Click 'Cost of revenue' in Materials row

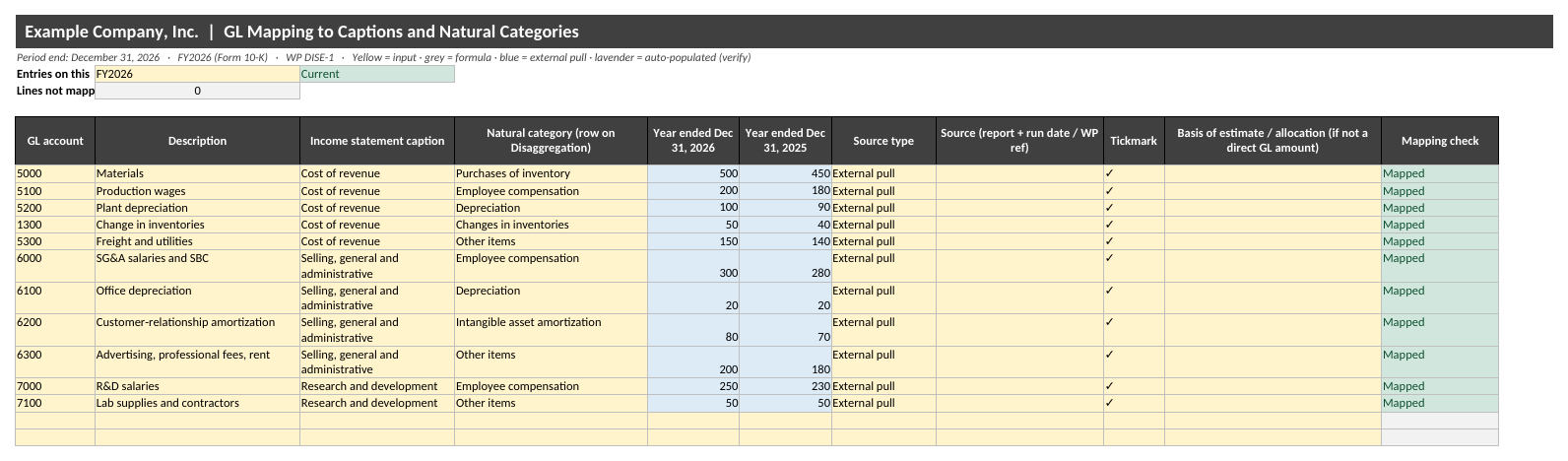pos(377,173)
